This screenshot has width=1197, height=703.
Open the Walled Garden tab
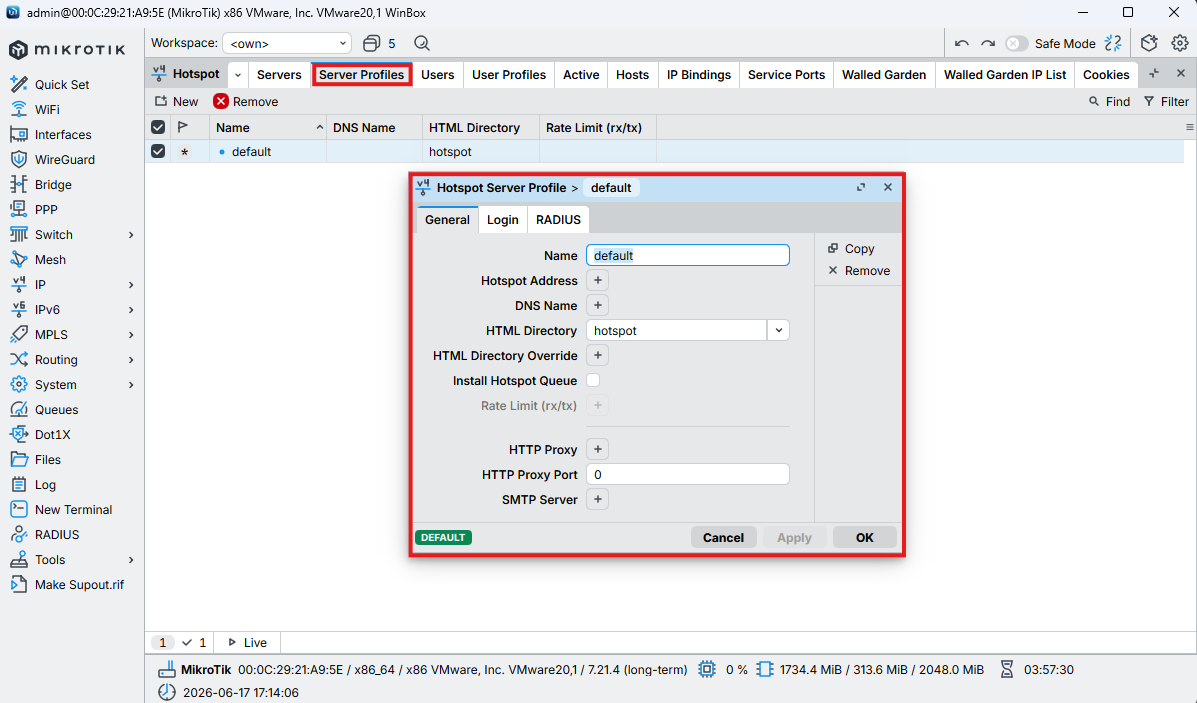884,75
